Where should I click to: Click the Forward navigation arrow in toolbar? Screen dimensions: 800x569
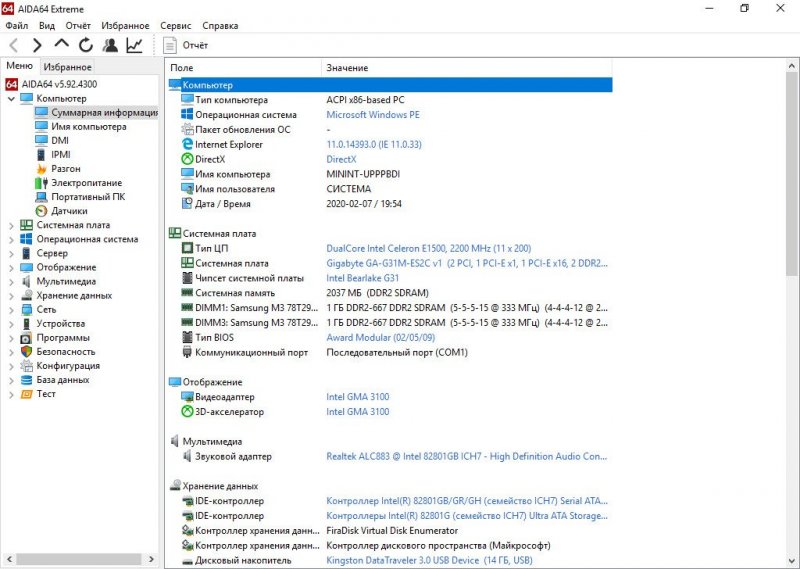[x=37, y=45]
